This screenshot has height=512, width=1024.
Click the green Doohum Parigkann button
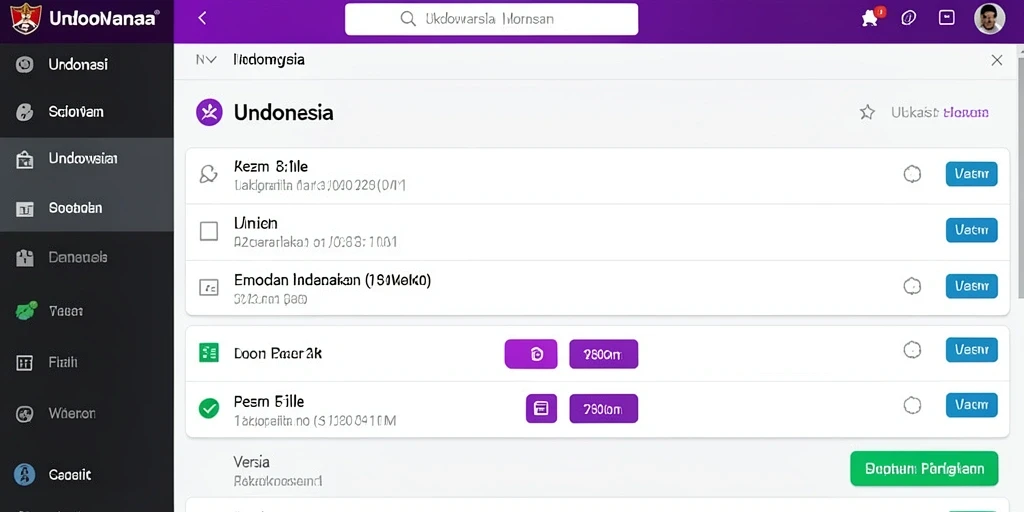[x=924, y=469]
